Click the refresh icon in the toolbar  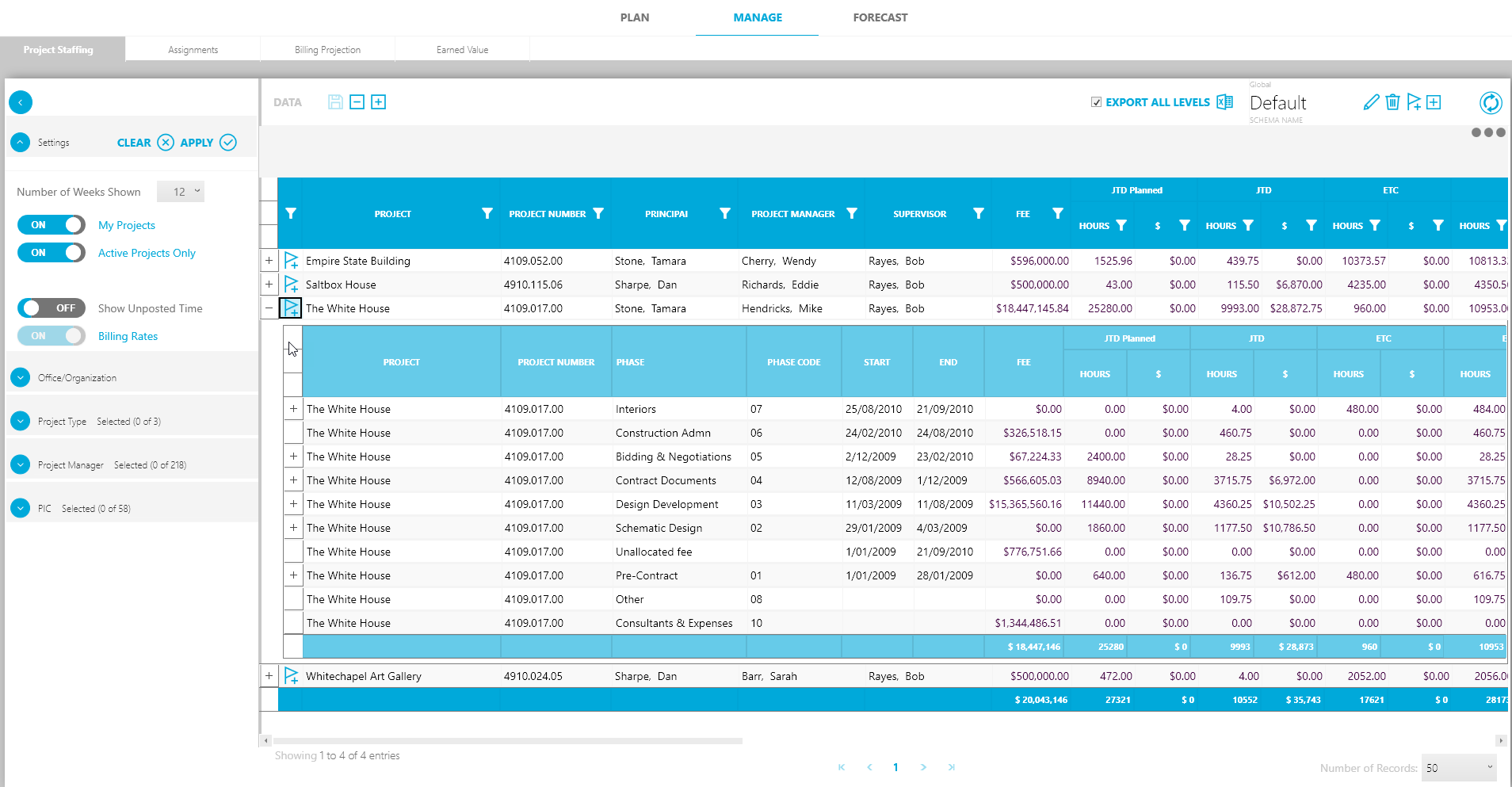point(1490,102)
